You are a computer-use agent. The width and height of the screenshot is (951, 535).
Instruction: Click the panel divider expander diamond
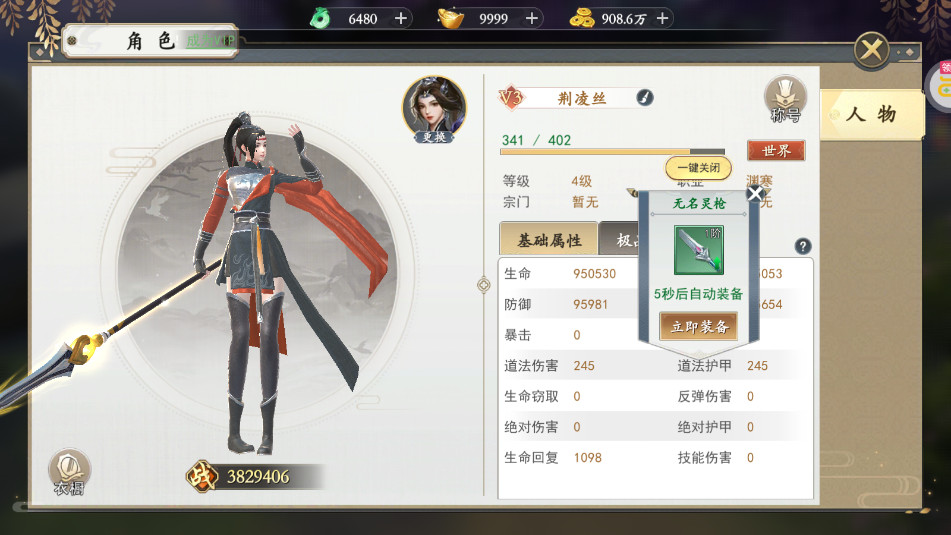[x=483, y=284]
